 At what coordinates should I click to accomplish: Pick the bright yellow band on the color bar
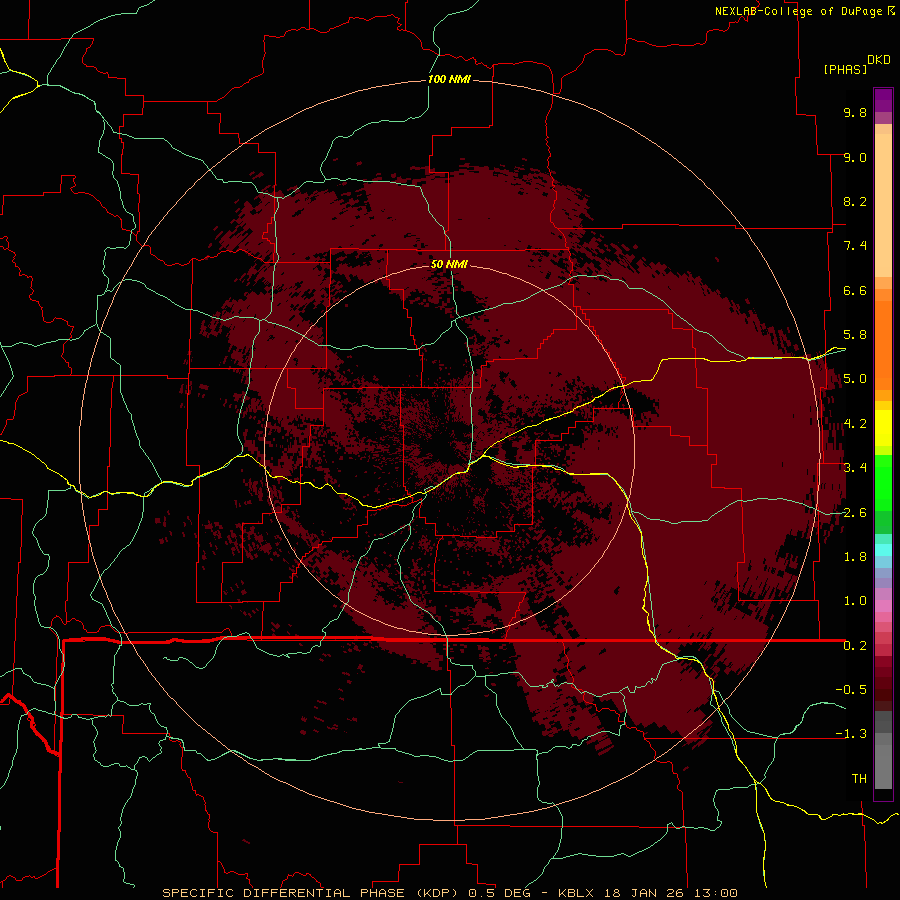click(883, 428)
